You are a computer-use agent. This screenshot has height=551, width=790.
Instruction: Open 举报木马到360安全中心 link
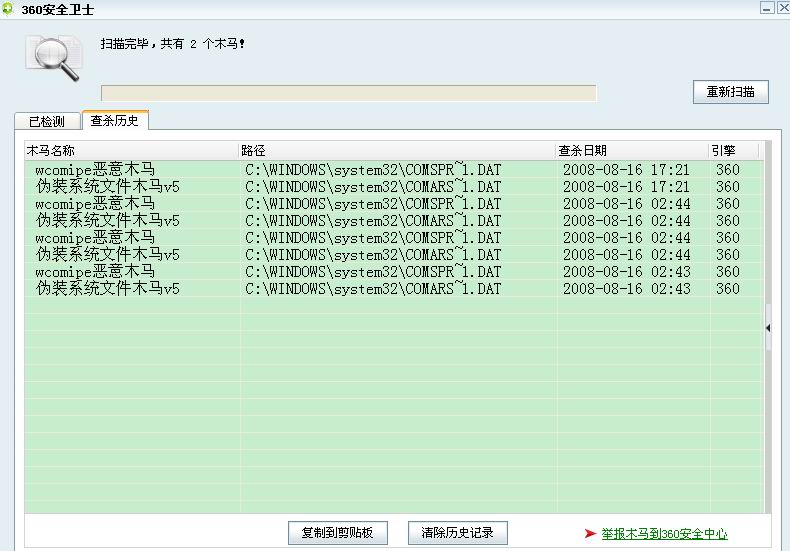click(664, 534)
